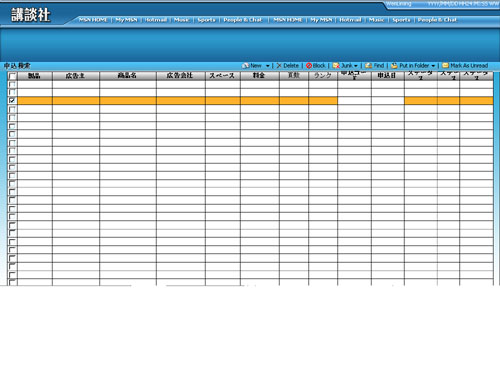
Task: Click the Find icon
Action: point(368,66)
